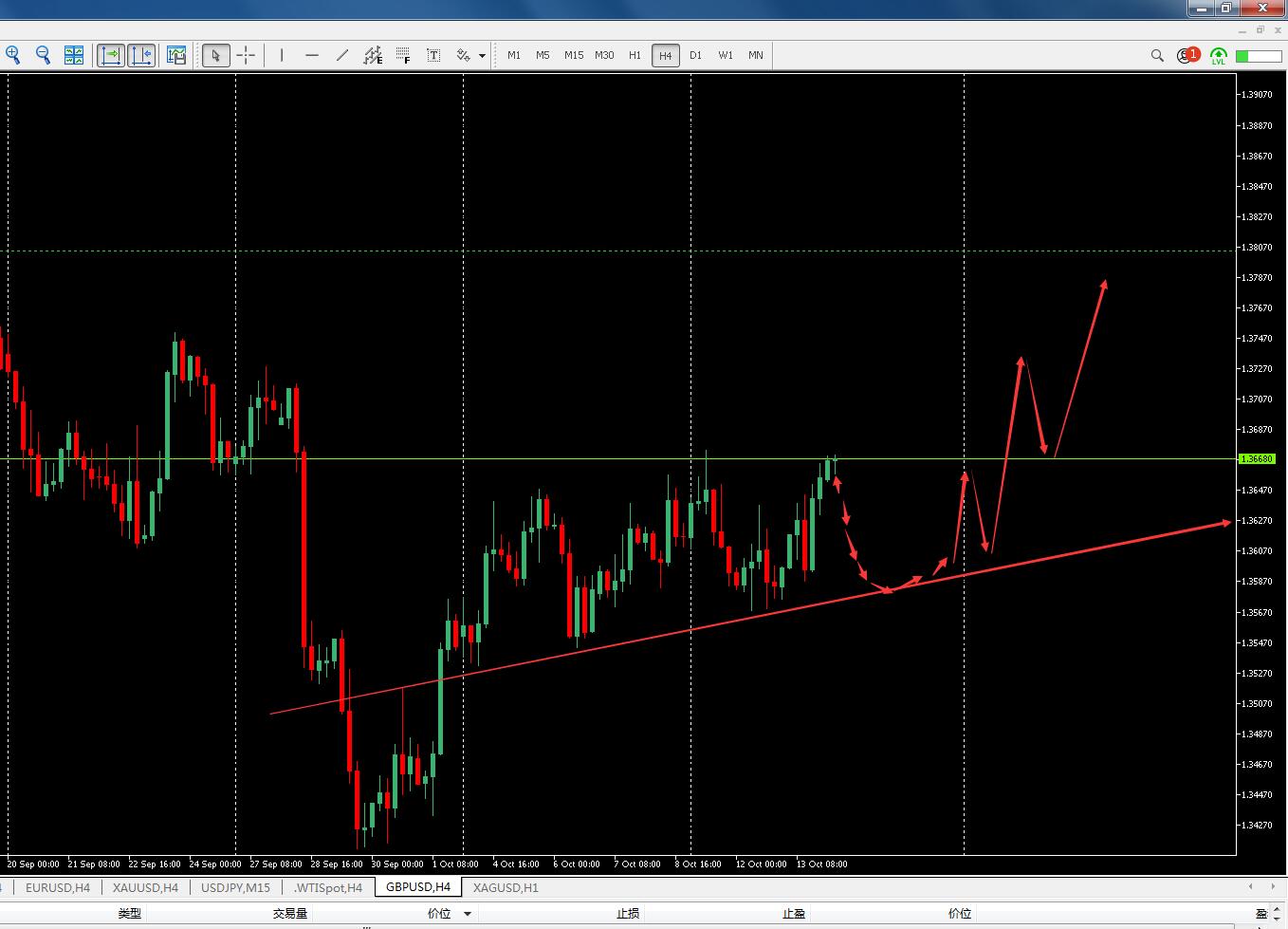Switch timeframe to M15

[574, 55]
